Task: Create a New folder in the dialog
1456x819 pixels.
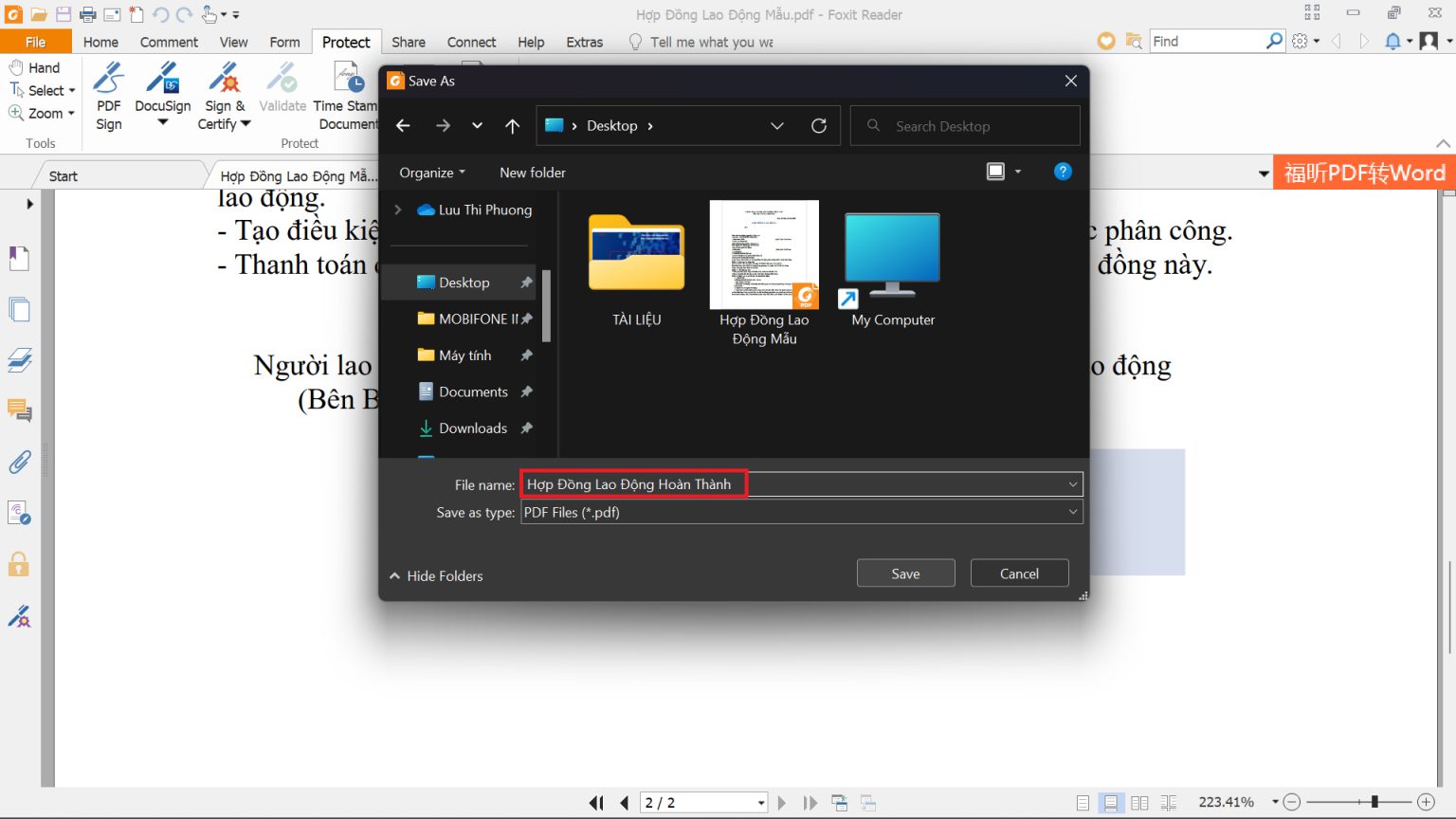Action: click(532, 172)
